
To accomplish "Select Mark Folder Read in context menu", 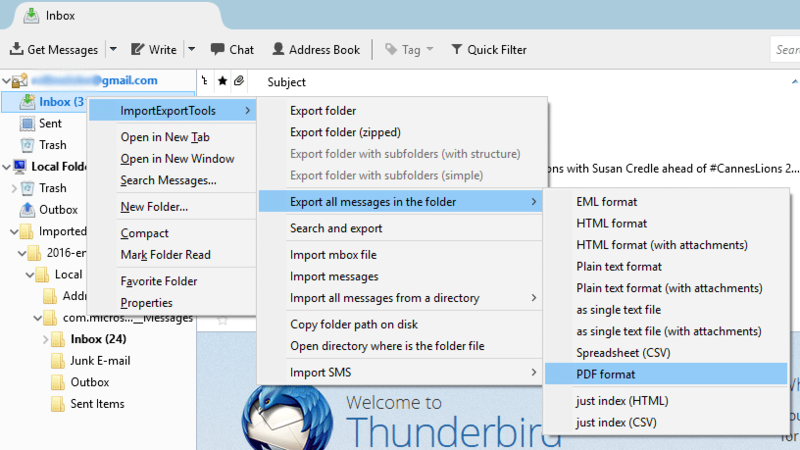I will 165,255.
